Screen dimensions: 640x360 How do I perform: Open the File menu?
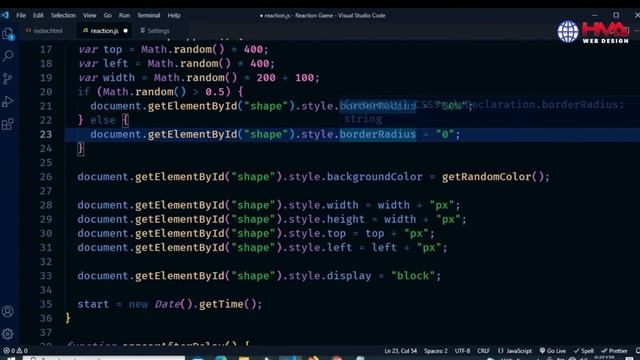point(21,16)
